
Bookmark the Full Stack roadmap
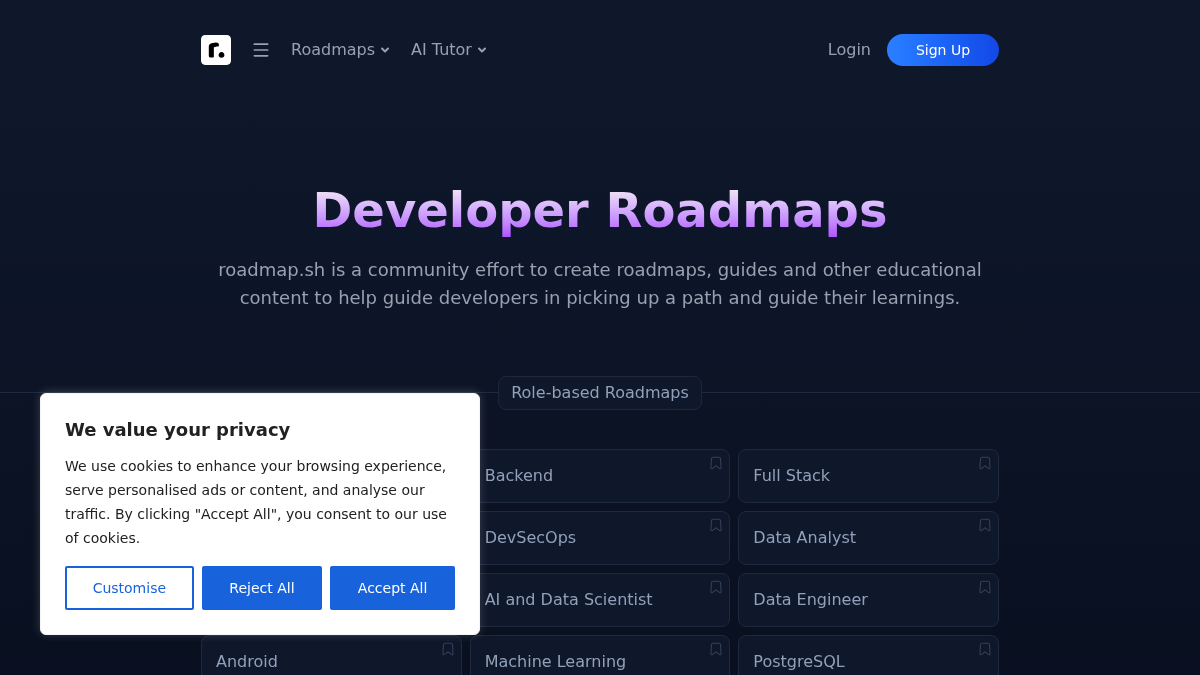(985, 463)
